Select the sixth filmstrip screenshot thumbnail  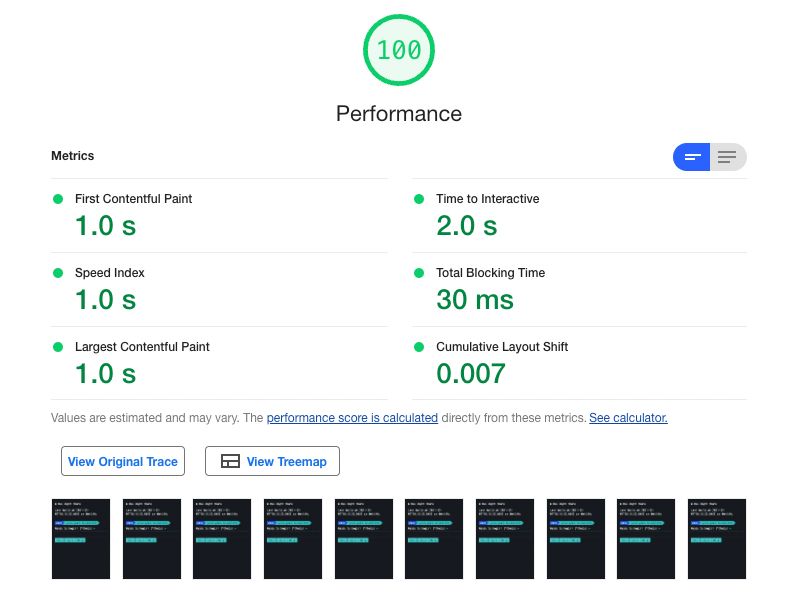434,538
